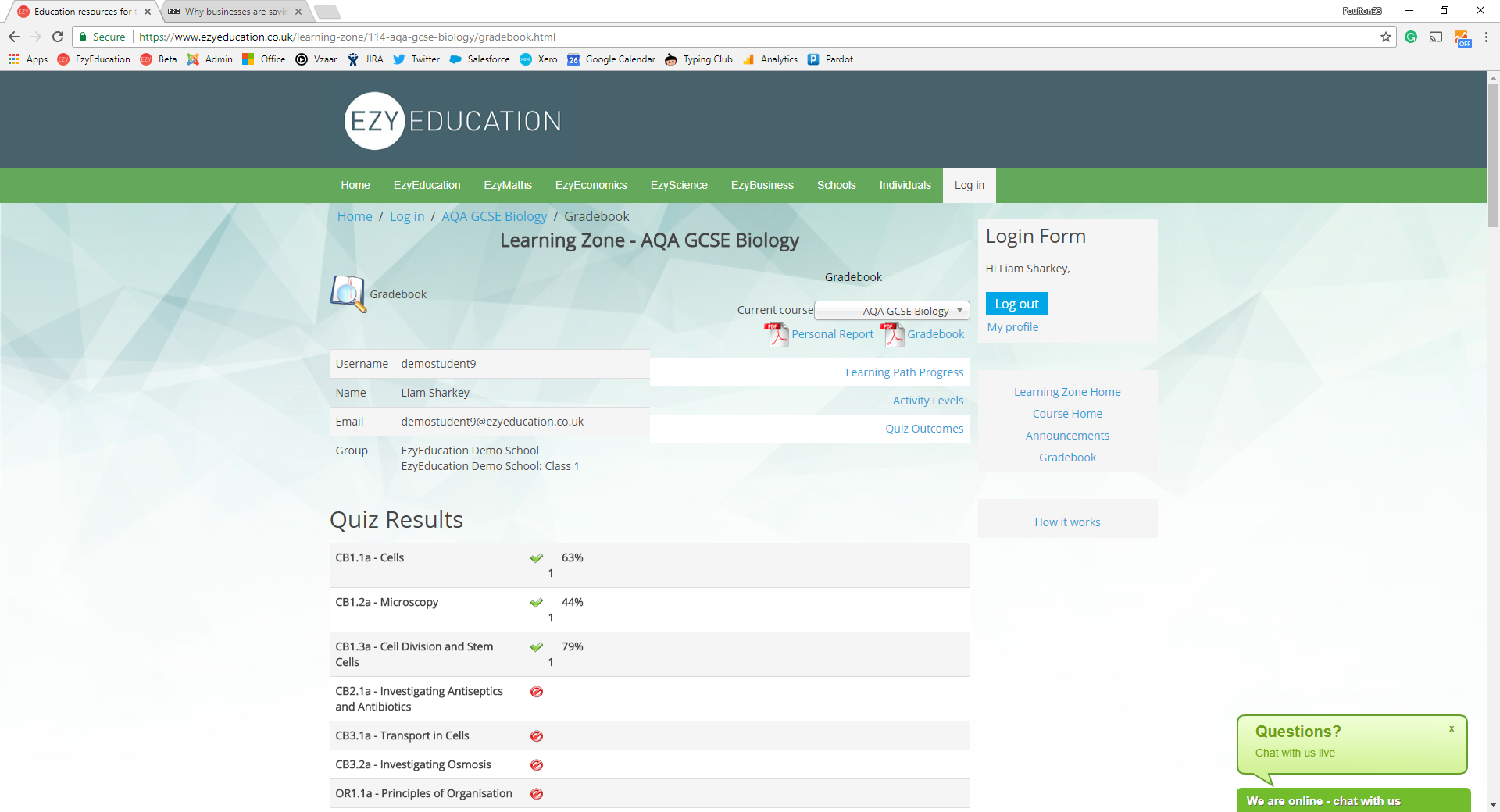Open the My profile link
The image size is (1500, 812).
(1013, 327)
